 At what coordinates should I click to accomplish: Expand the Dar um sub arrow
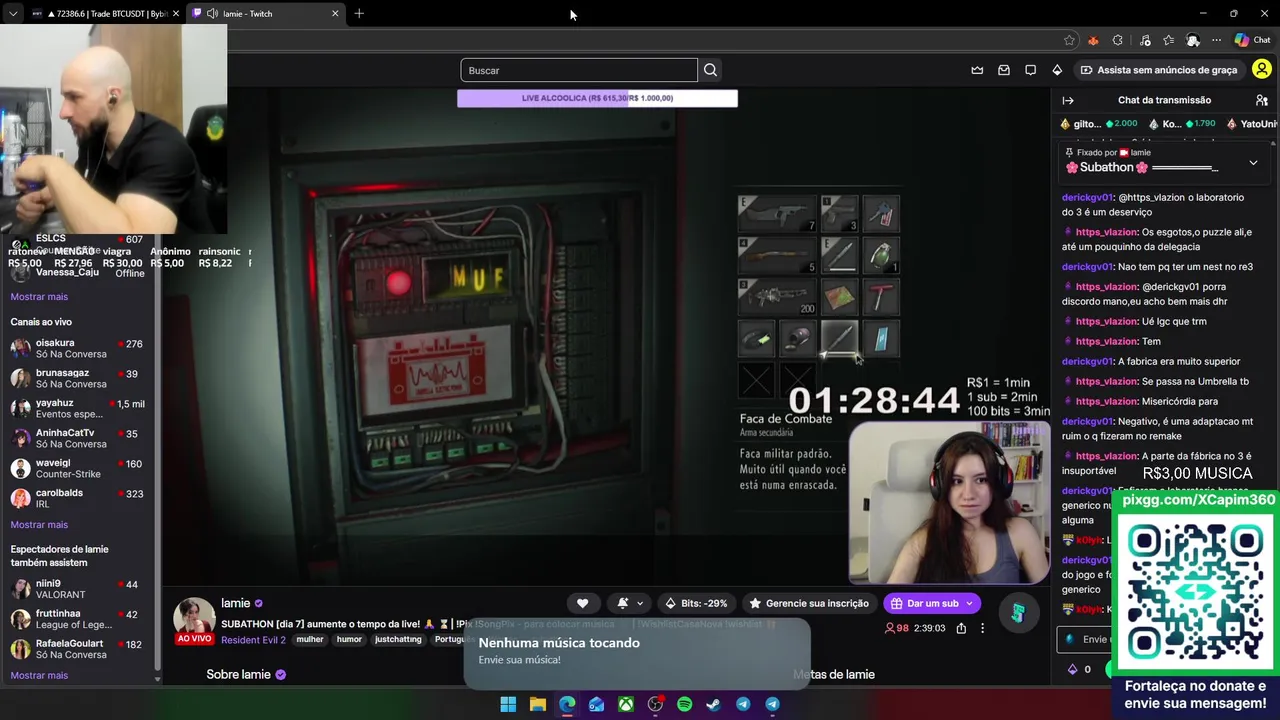(x=969, y=603)
